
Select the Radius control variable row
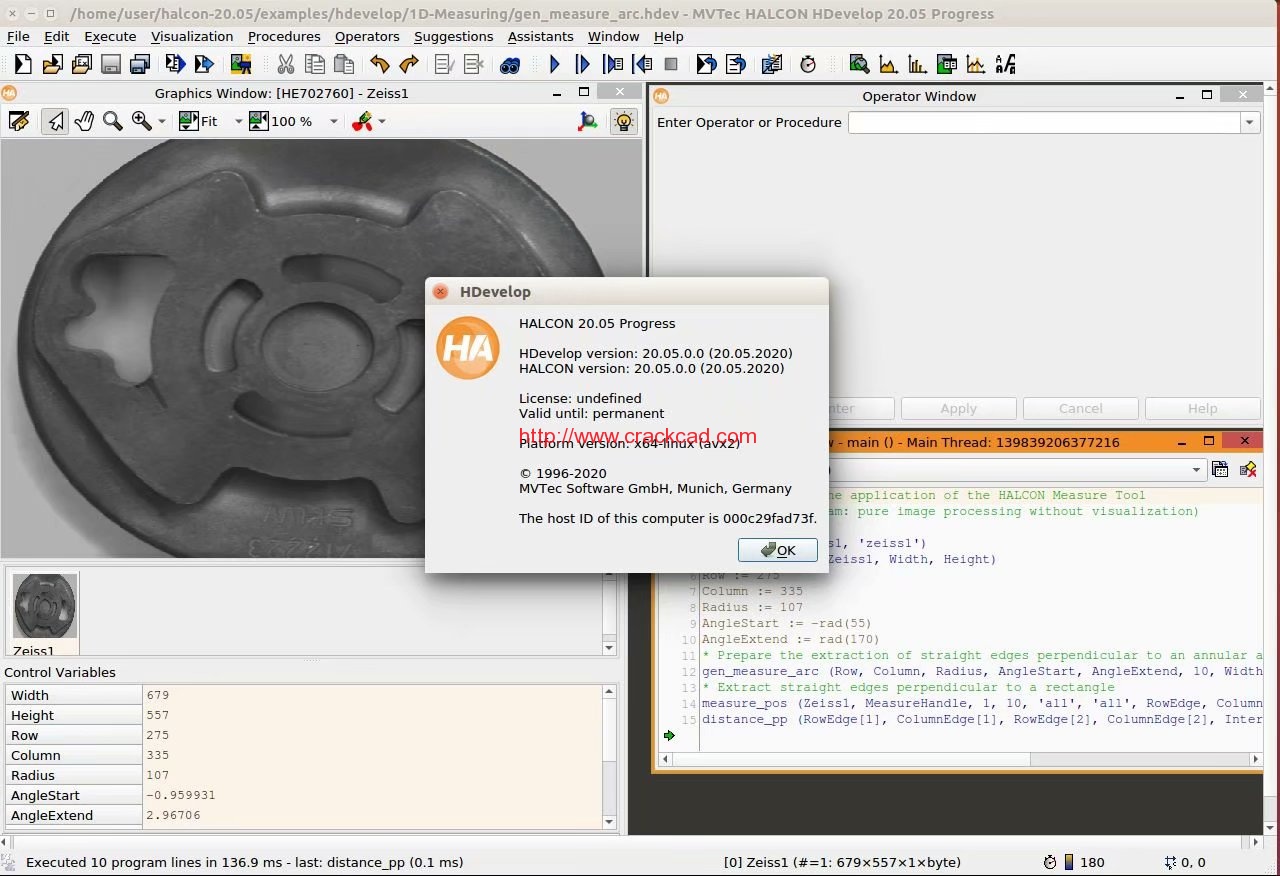pos(304,775)
